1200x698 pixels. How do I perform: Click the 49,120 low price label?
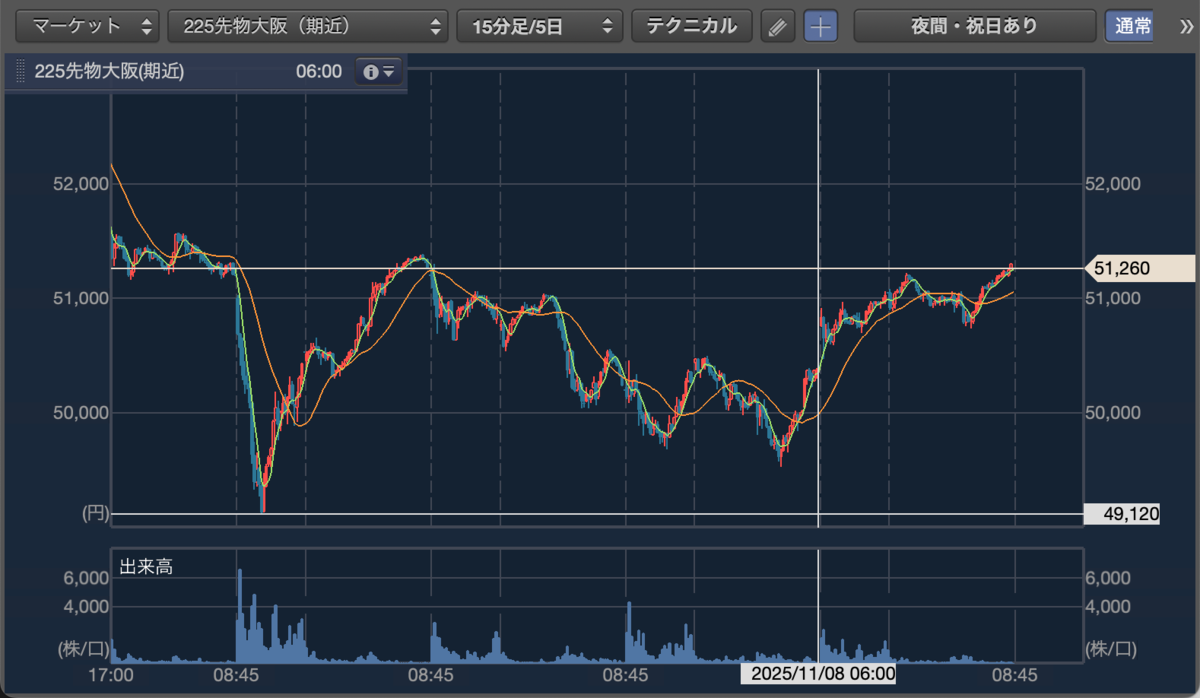[x=1122, y=514]
